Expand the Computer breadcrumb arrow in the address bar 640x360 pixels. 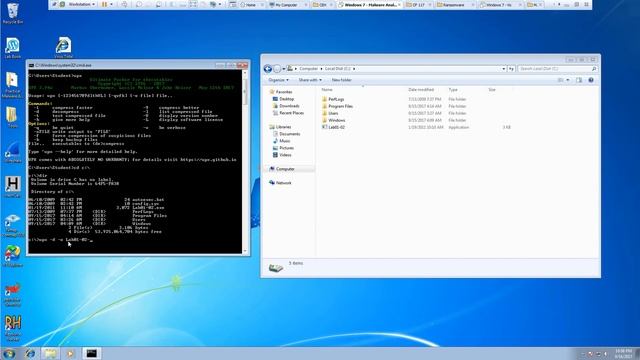321,69
